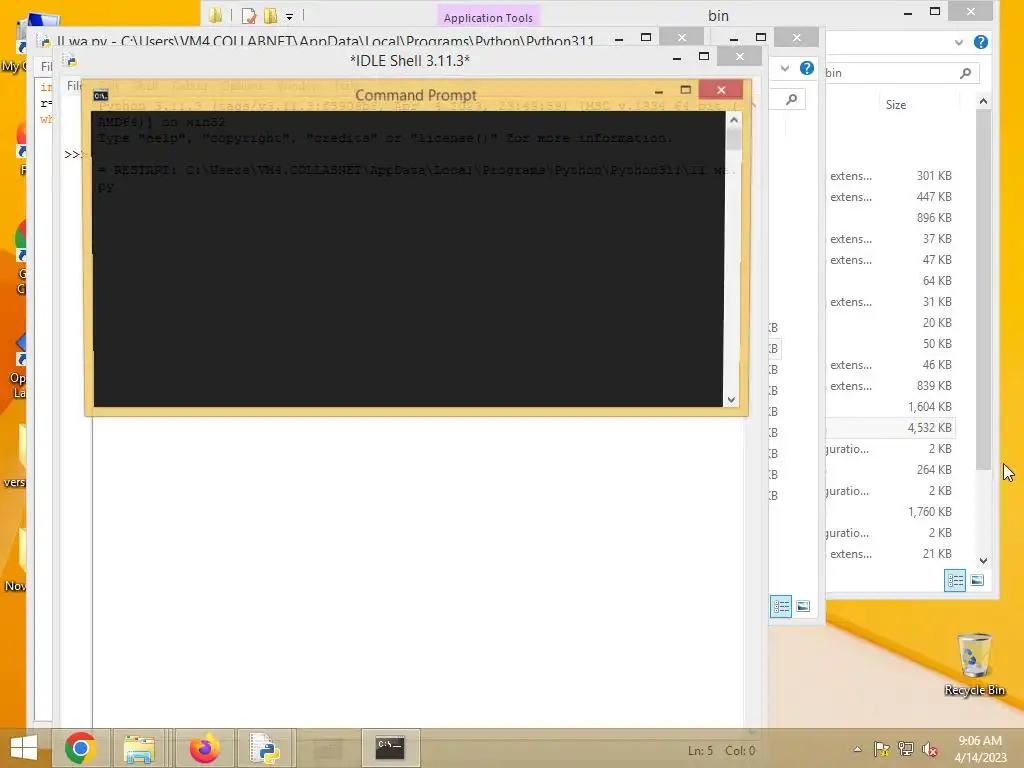Image resolution: width=1024 pixels, height=768 pixels.
Task: Switch to Python IDLE taskbar icon
Action: [266, 748]
